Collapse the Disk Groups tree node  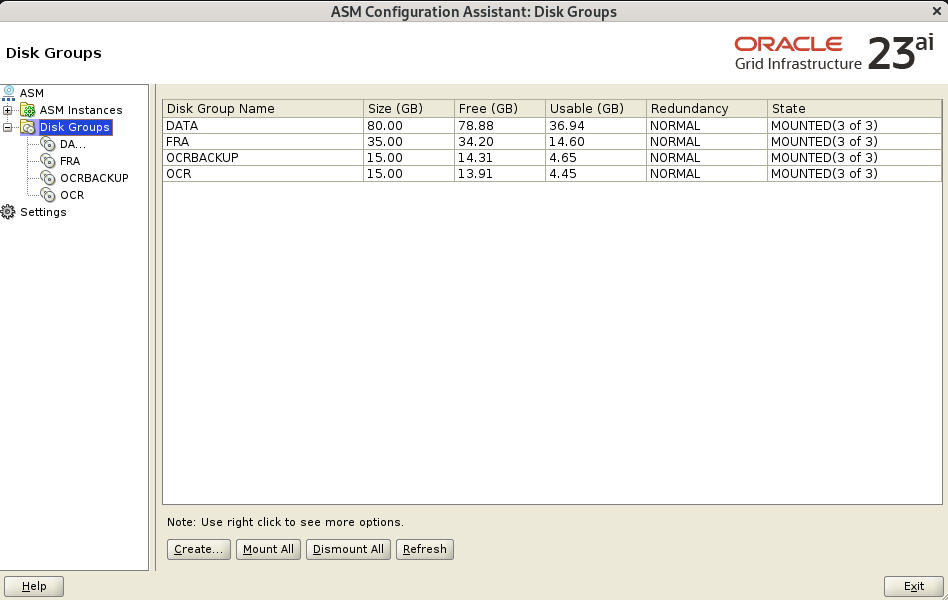pyautogui.click(x=7, y=127)
